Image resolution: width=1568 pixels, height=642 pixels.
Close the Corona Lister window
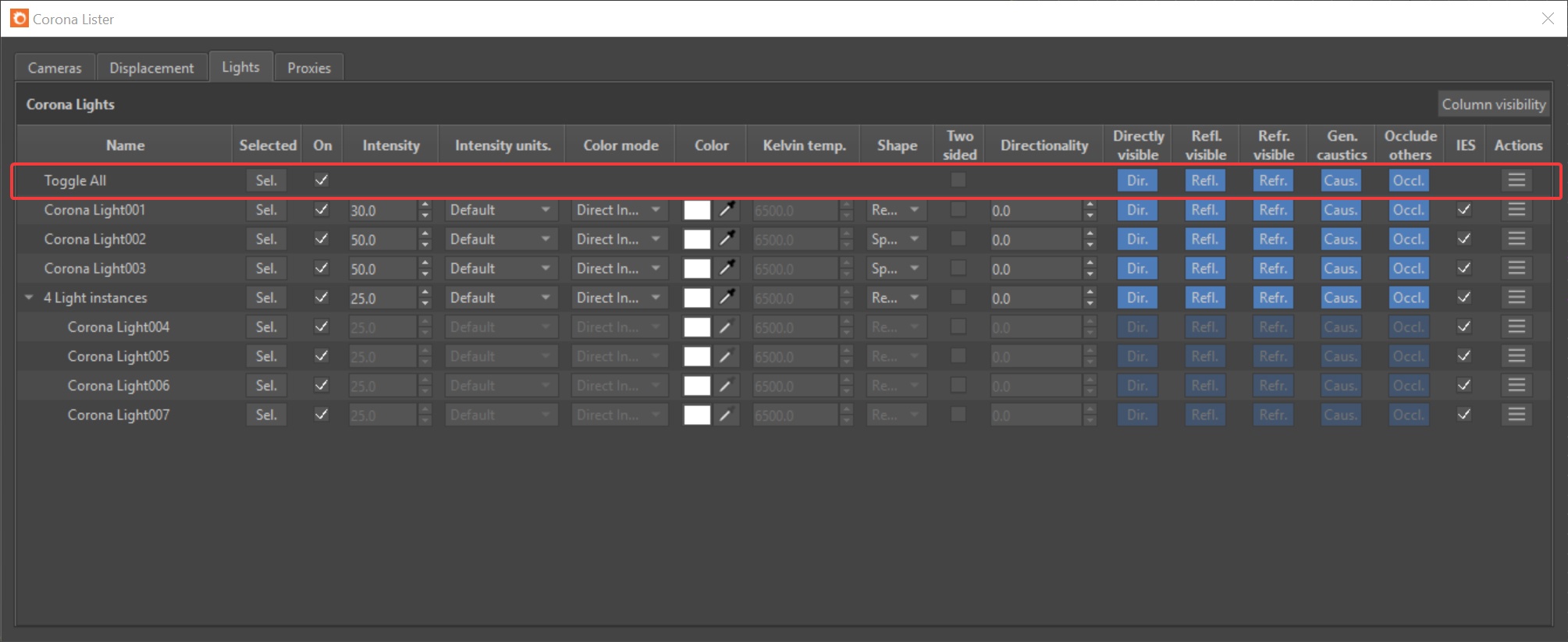coord(1548,19)
